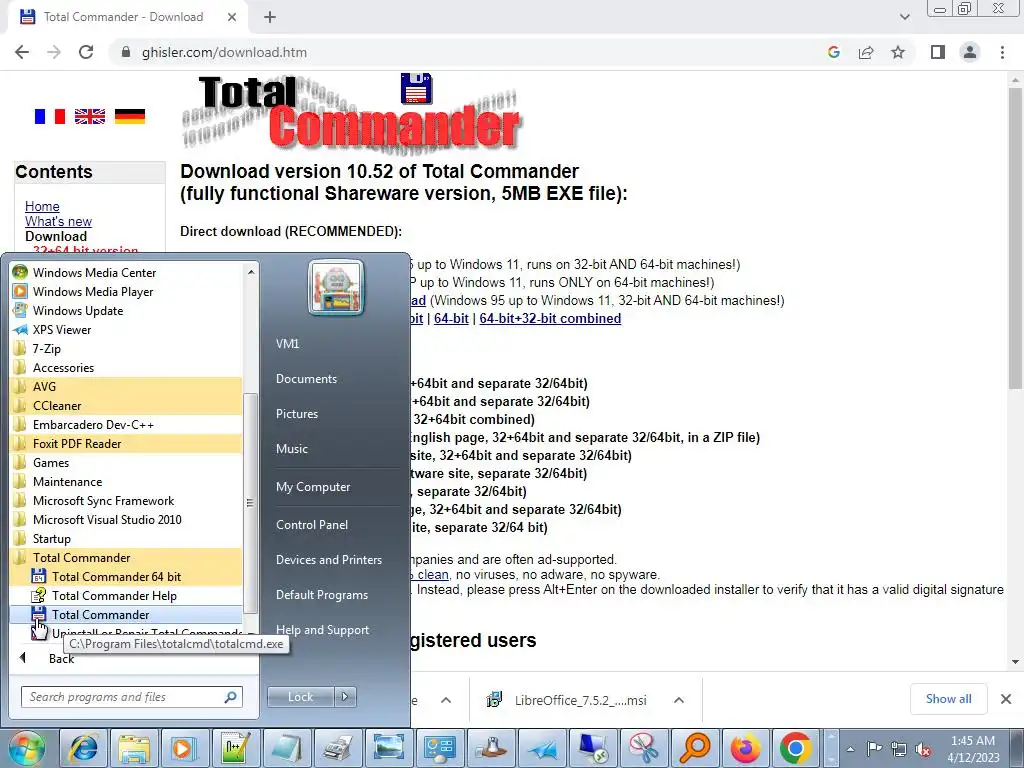The width and height of the screenshot is (1024, 768).
Task: Click the Google icon in address bar
Action: pos(833,52)
